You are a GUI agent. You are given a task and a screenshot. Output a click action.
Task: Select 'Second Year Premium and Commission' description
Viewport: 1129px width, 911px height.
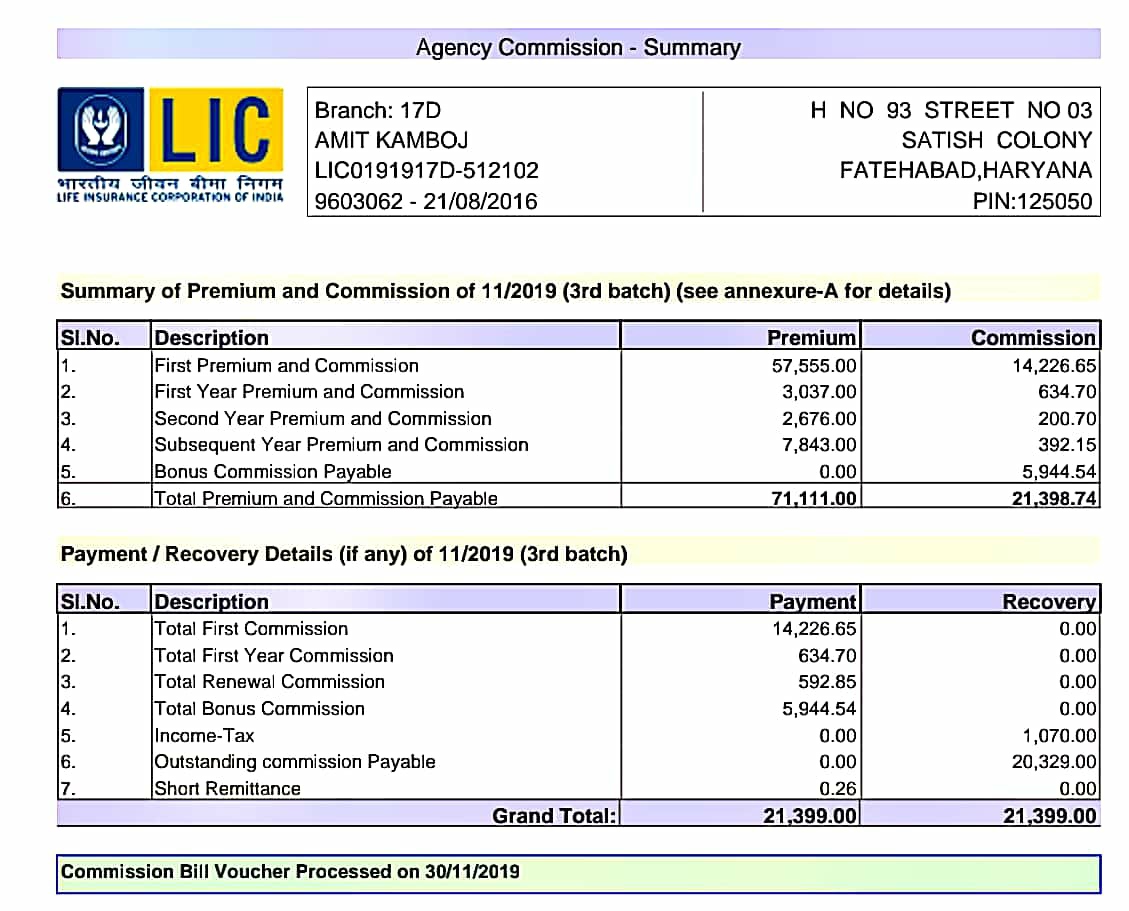pyautogui.click(x=323, y=418)
